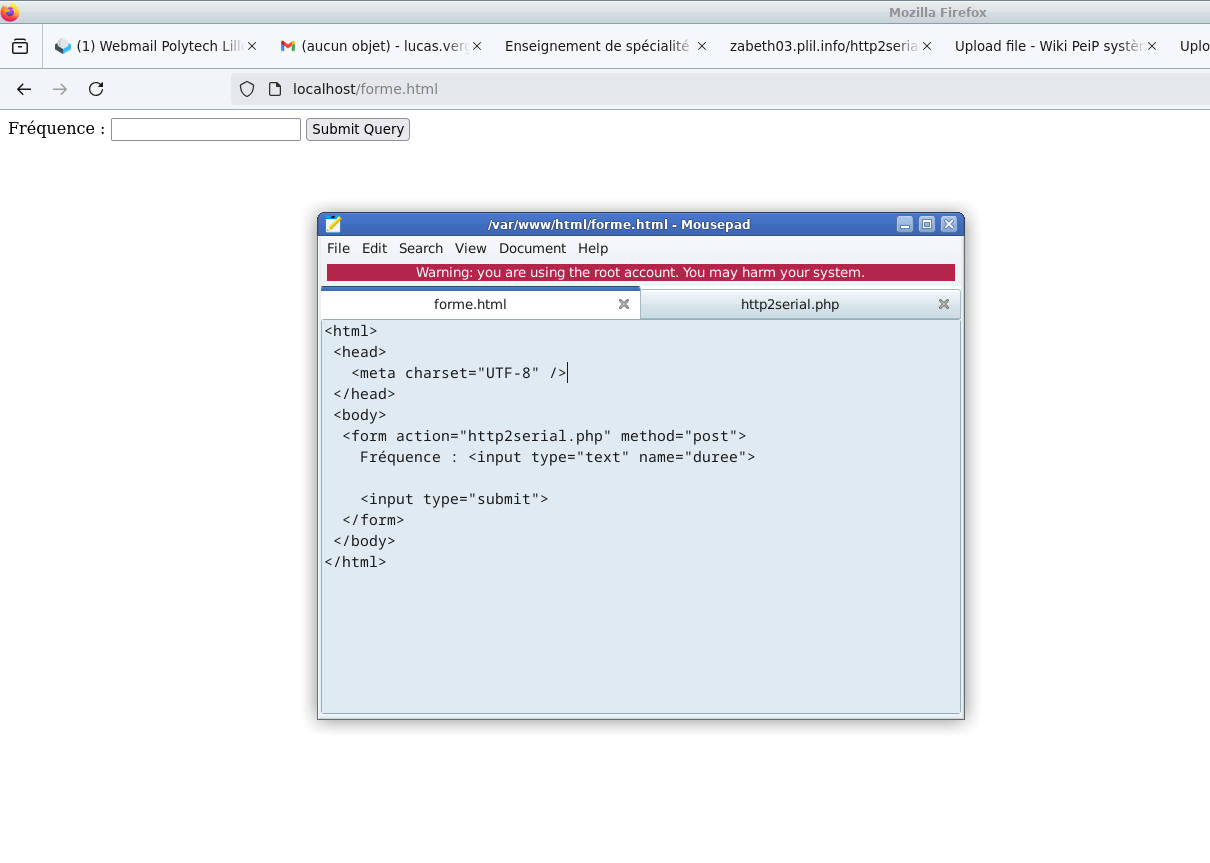1210x863 pixels.
Task: Click the Mousepad notepad icon in title bar
Action: click(x=333, y=224)
